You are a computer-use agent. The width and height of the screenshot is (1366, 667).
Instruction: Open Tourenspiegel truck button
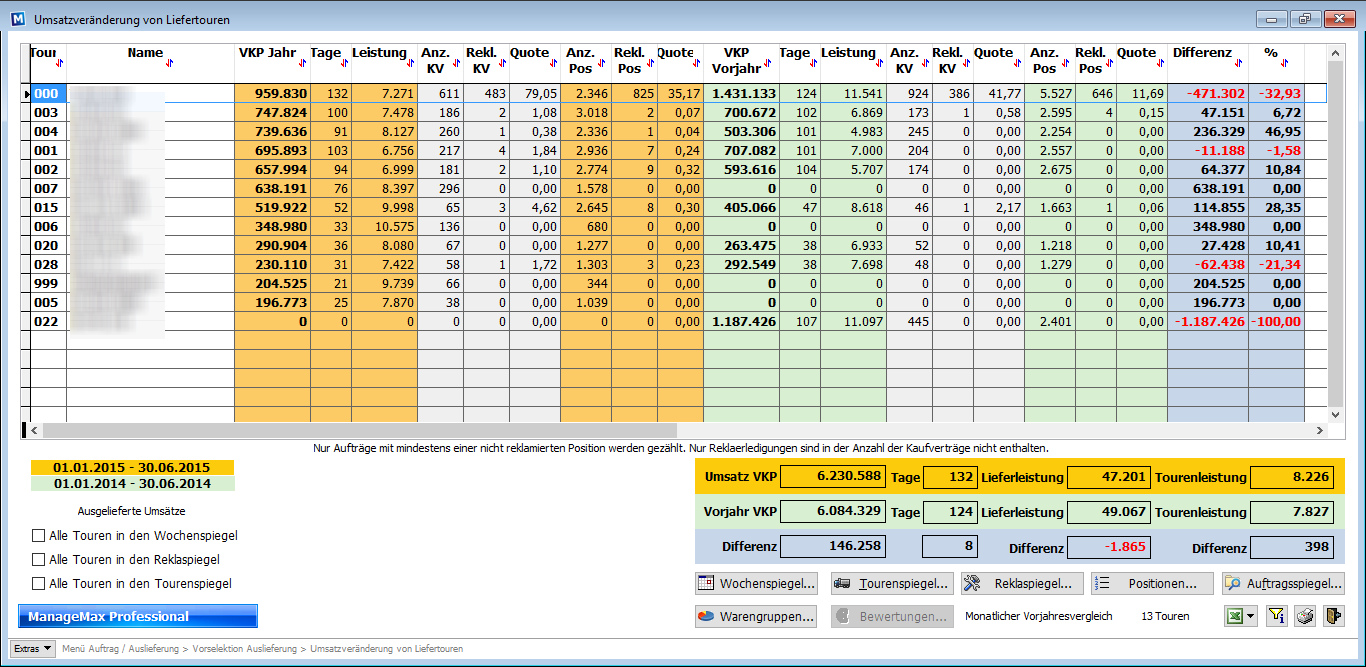[x=892, y=584]
